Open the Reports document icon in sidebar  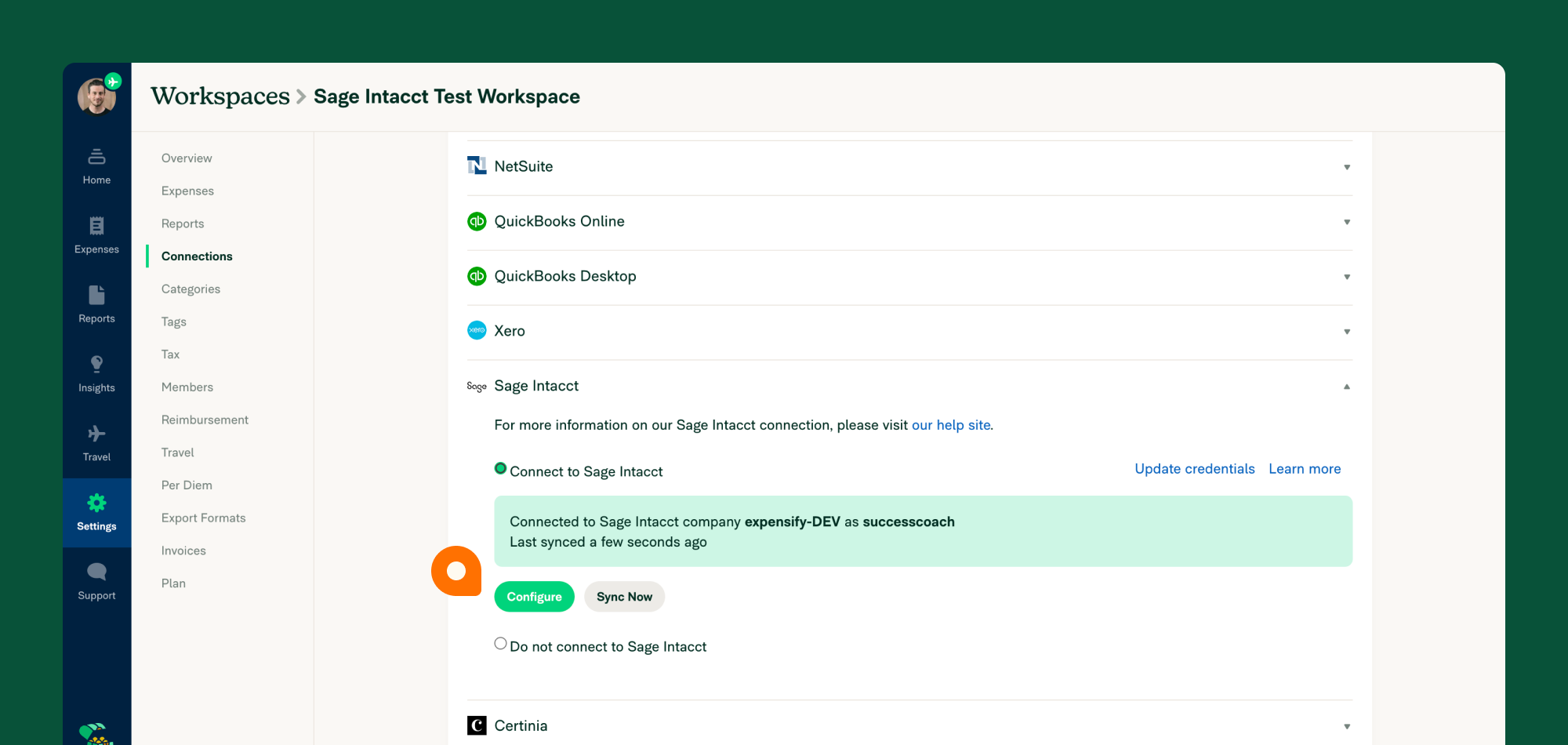click(96, 295)
